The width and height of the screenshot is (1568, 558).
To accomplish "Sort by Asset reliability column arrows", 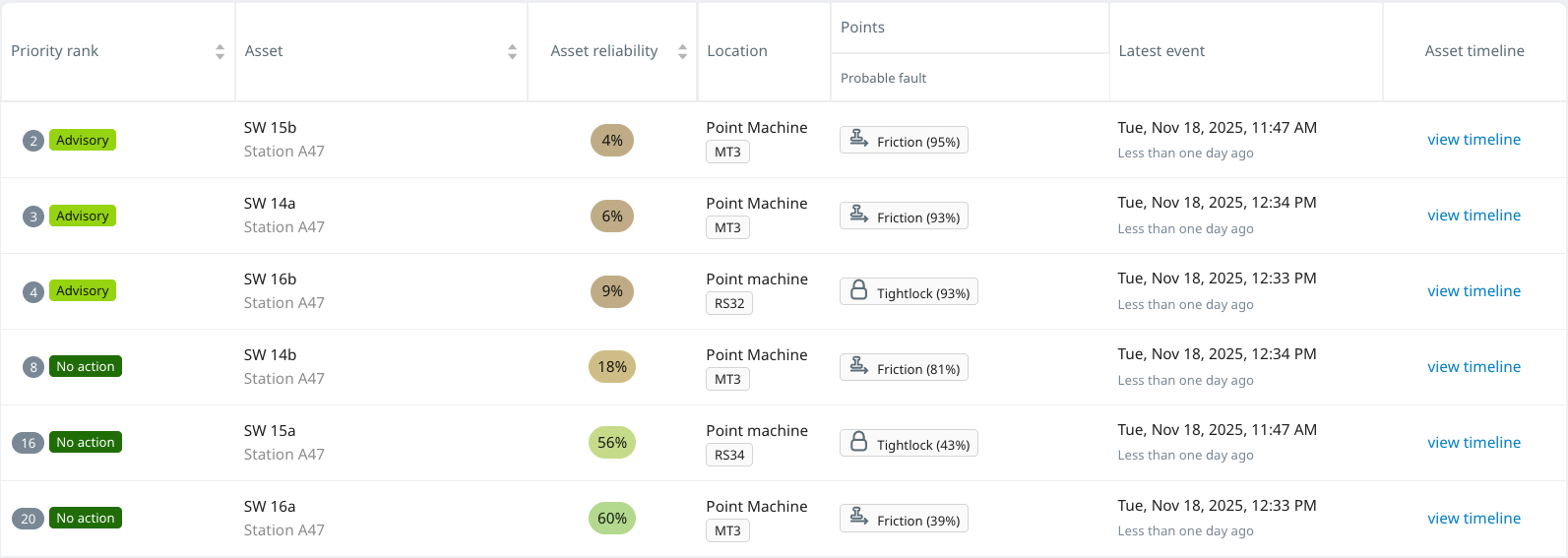I will coord(682,52).
